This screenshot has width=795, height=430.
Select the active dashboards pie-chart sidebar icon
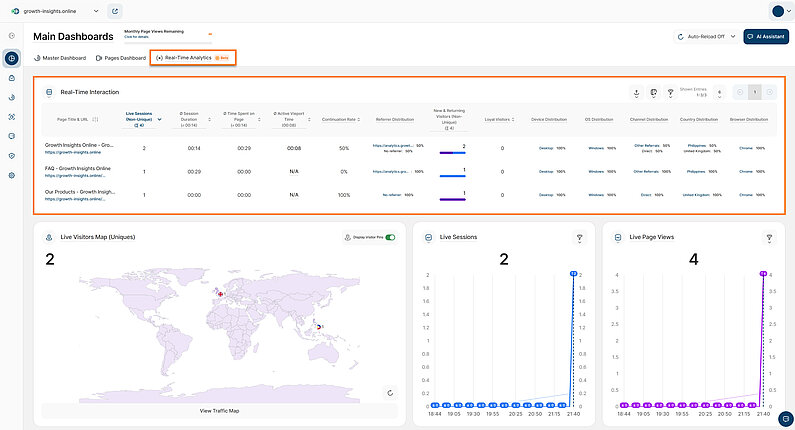tap(12, 58)
